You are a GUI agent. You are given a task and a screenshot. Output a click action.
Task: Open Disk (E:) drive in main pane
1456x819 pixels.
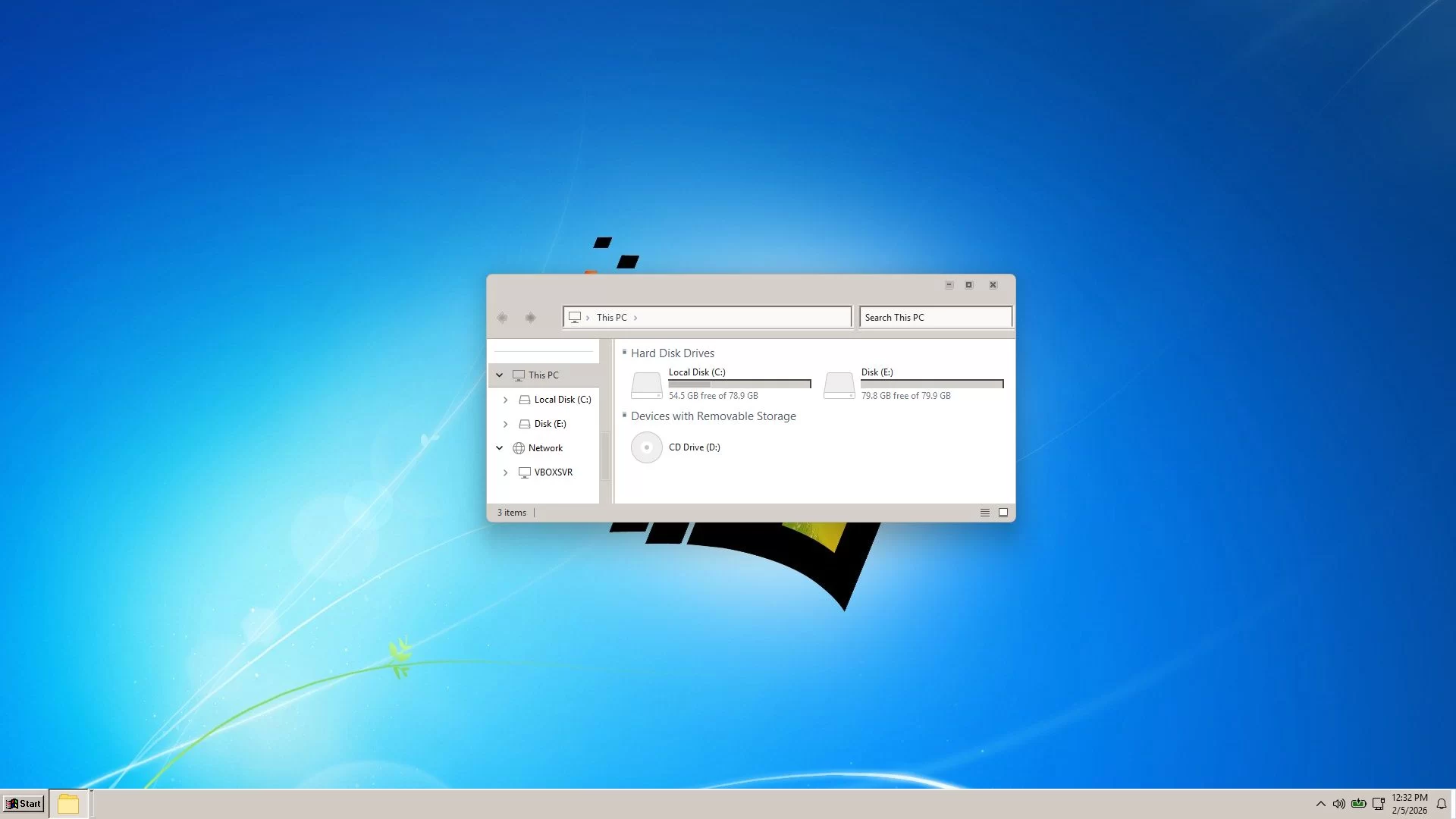pyautogui.click(x=839, y=384)
